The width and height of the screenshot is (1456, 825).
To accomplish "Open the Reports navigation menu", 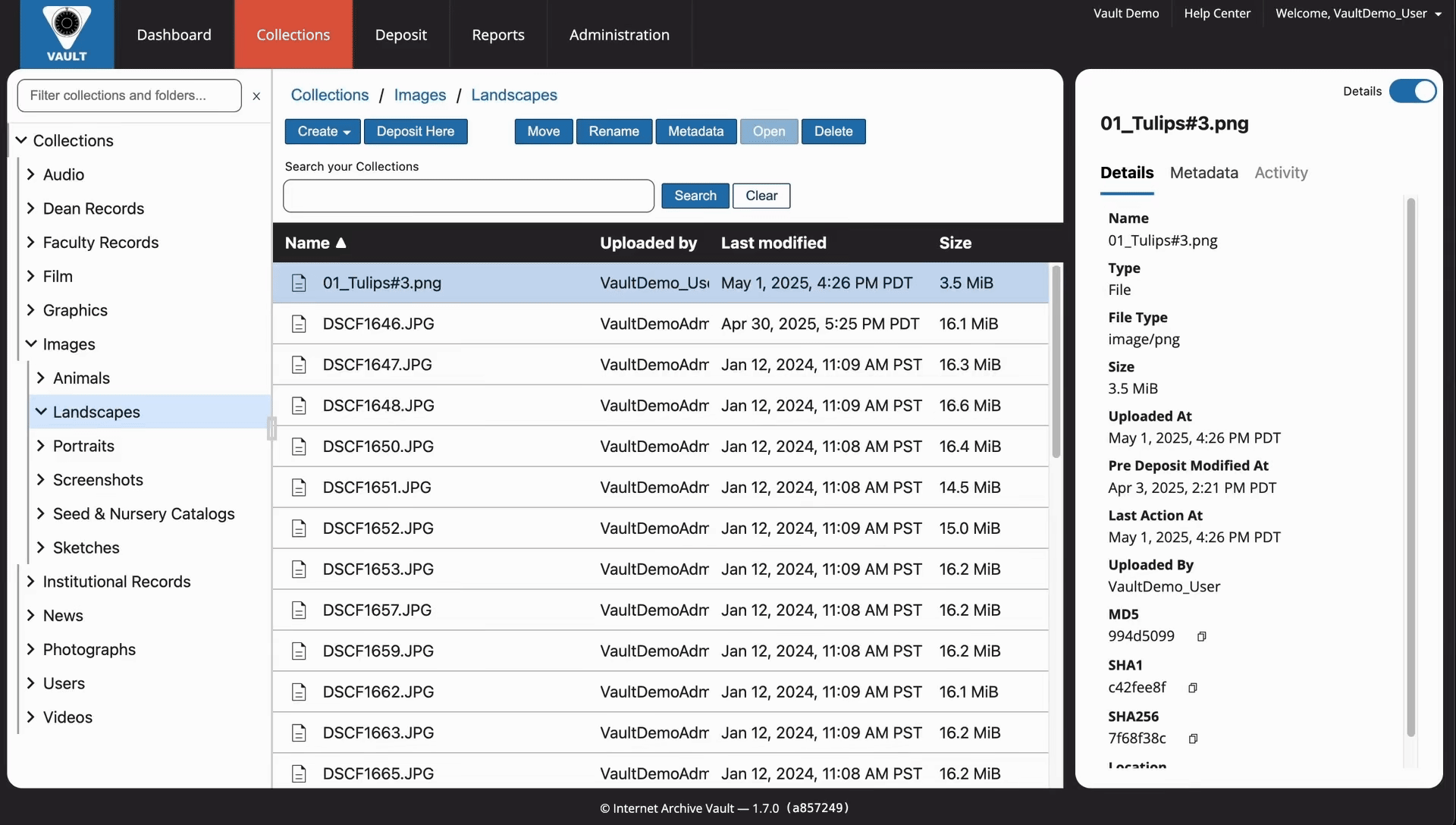I will click(x=497, y=35).
